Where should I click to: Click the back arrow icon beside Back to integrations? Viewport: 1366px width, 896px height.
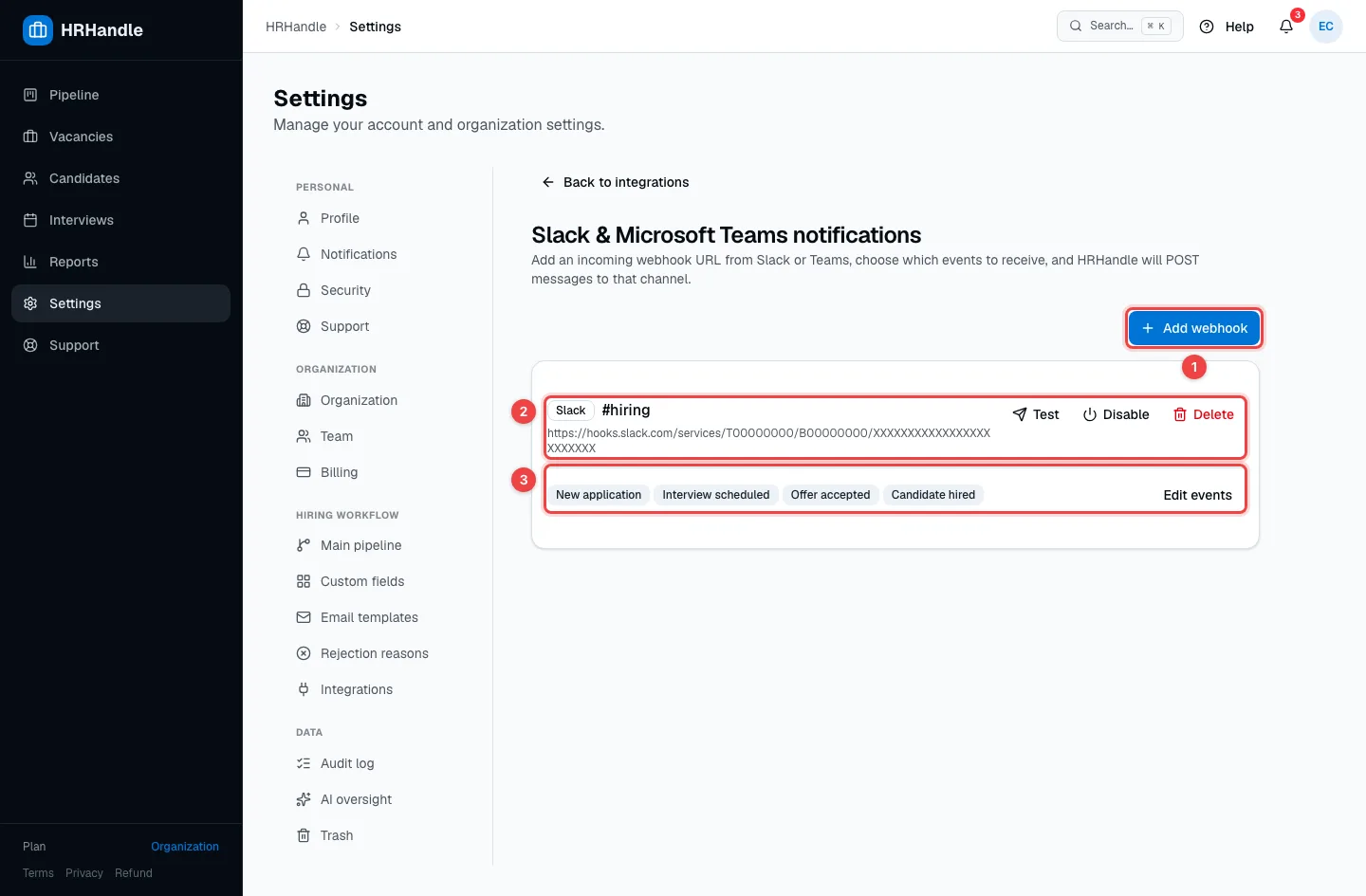547,182
